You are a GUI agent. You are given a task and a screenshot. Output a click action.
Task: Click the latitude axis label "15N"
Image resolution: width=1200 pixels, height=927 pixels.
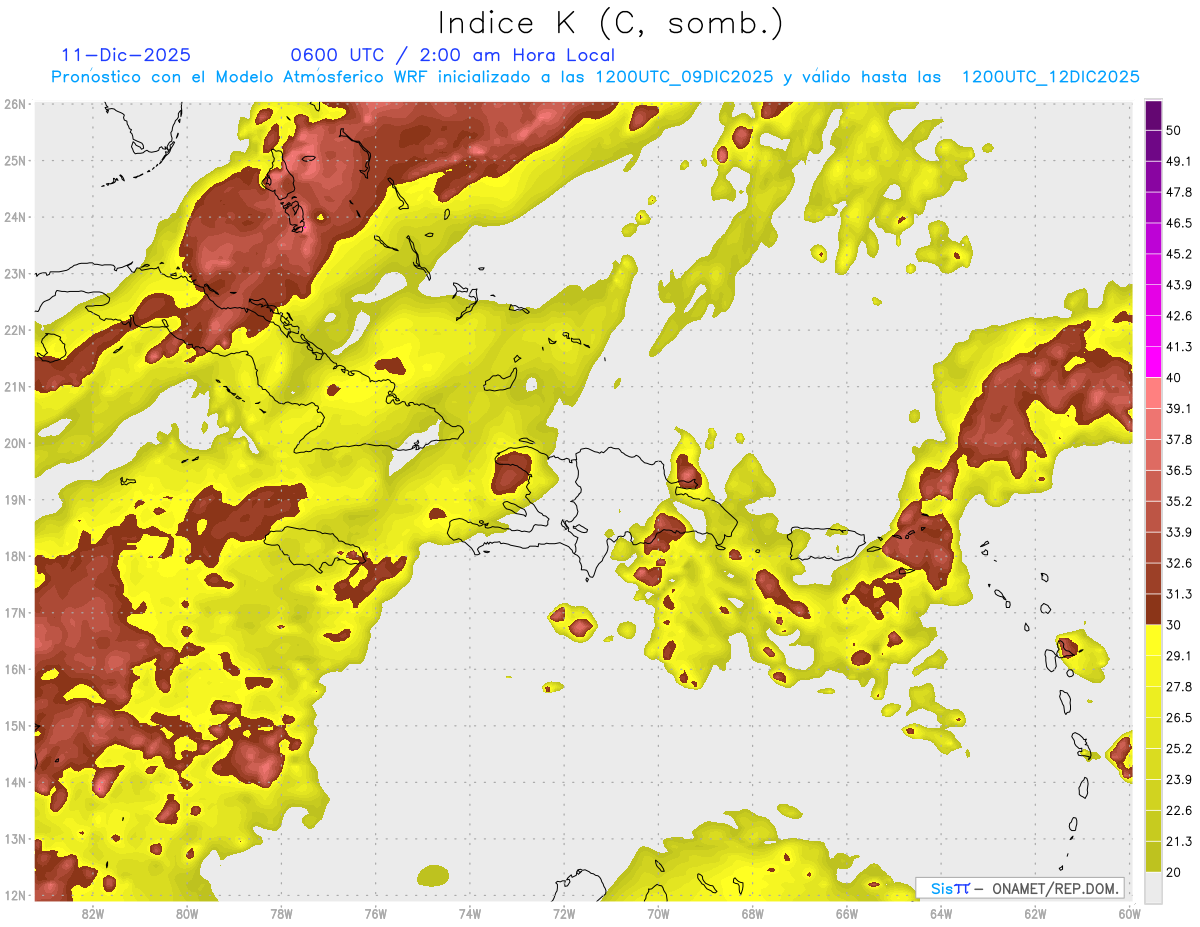(15, 725)
